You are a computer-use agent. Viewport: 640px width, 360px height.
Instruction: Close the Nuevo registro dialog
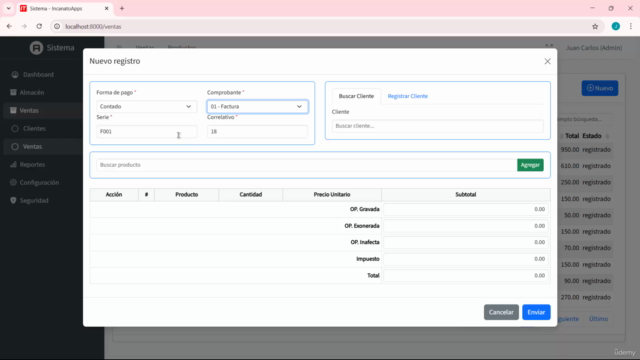547,61
